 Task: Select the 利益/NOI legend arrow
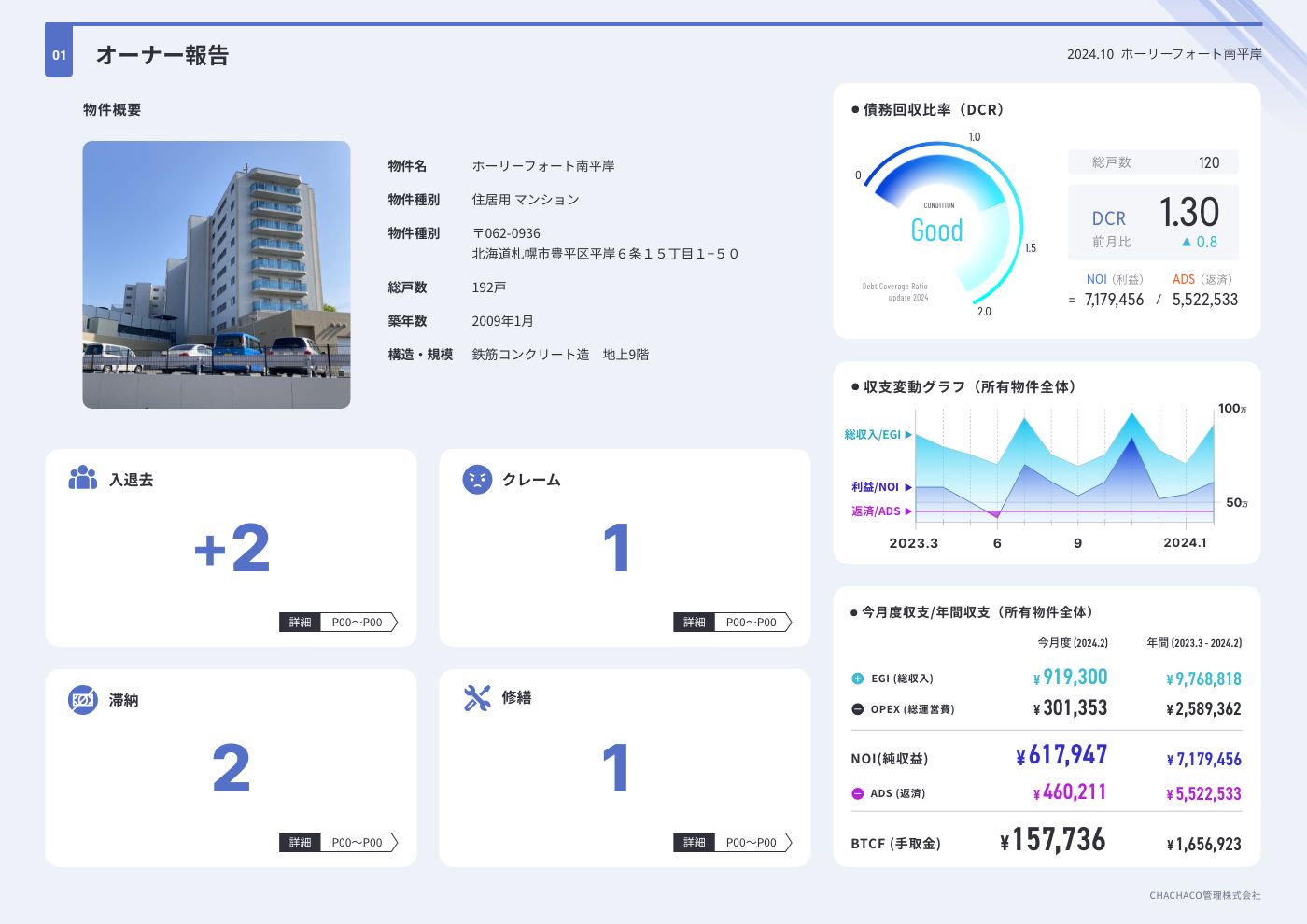pyautogui.click(x=908, y=487)
